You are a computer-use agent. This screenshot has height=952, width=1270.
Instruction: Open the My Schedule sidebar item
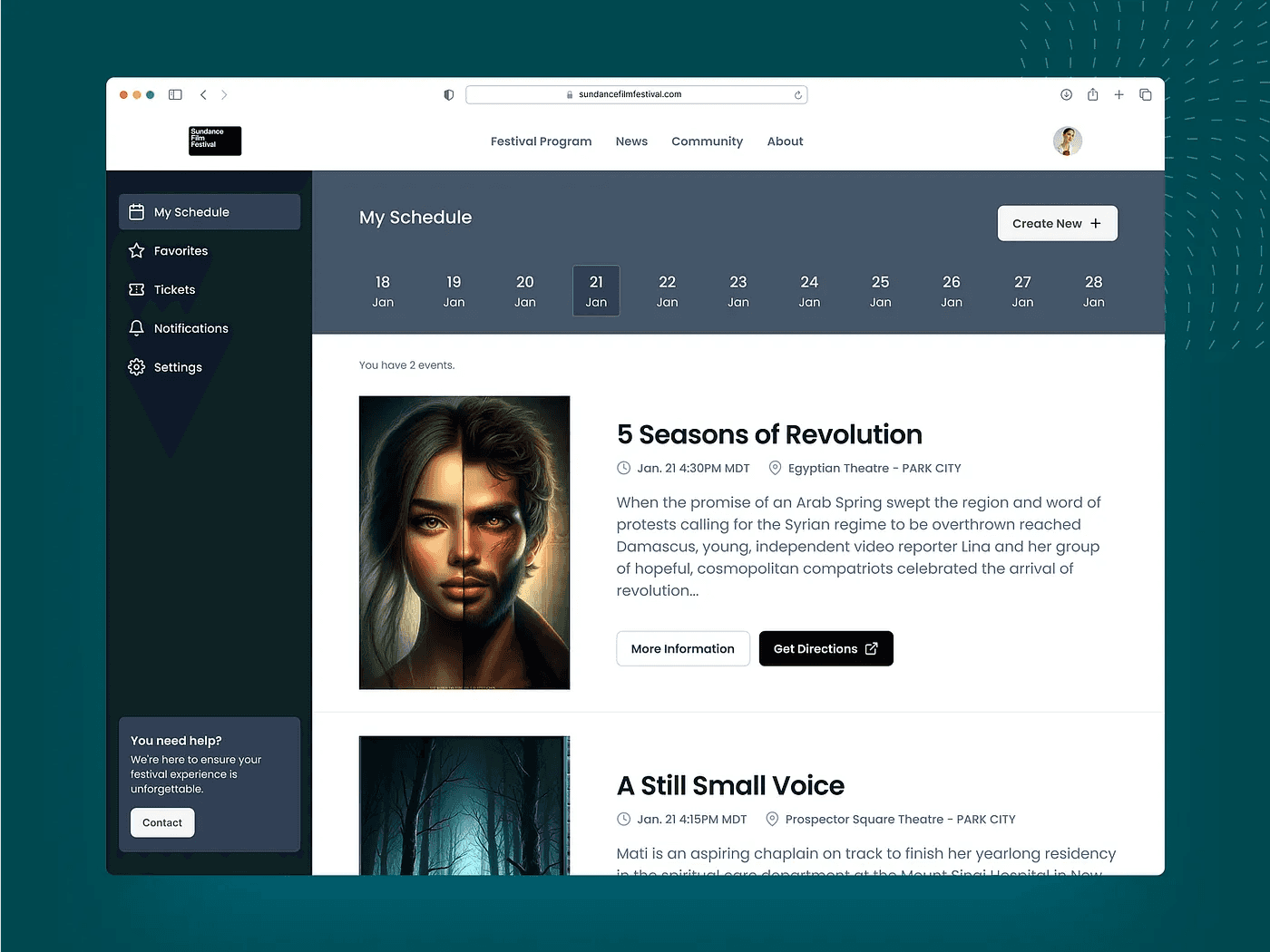click(x=210, y=212)
